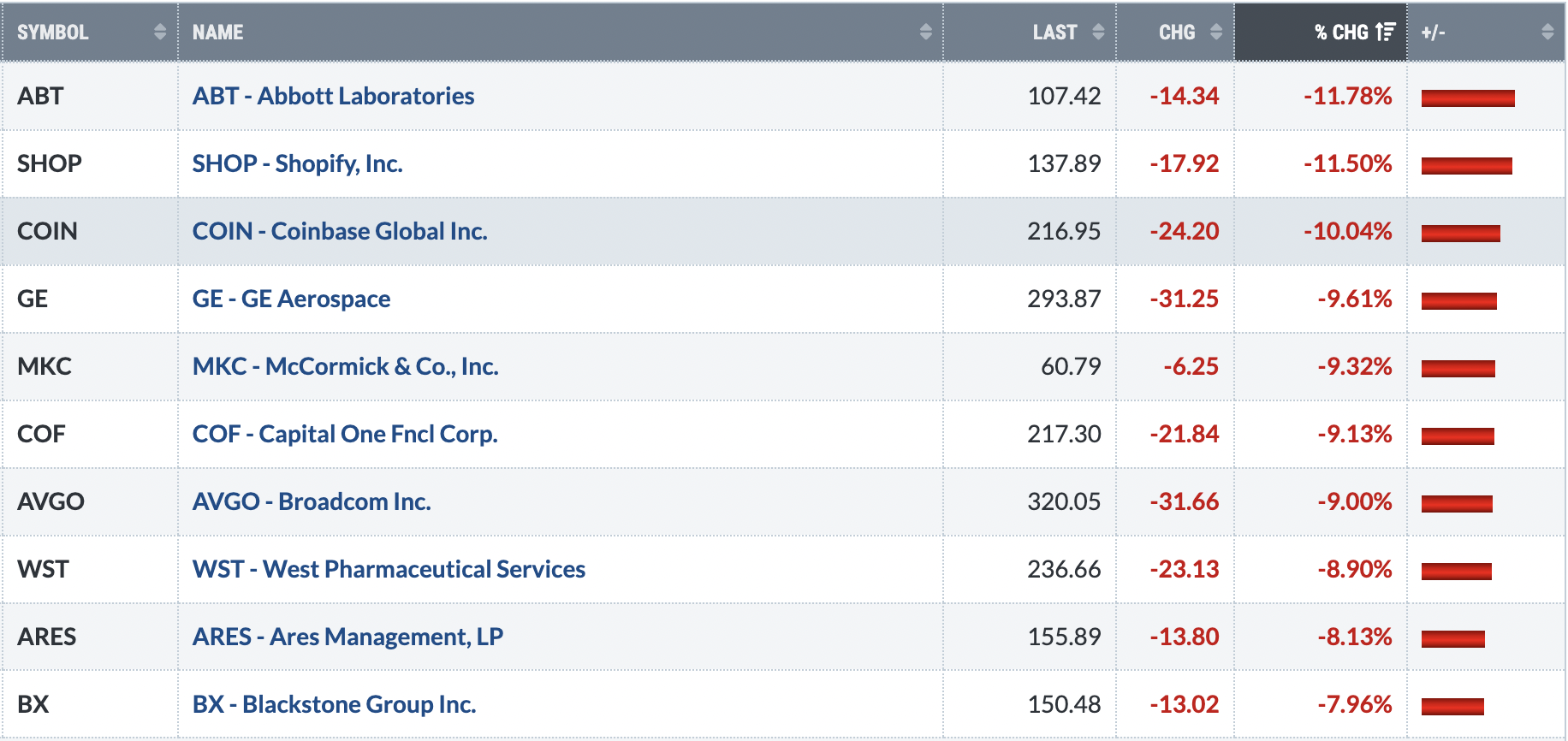Click the SYMBOL column sort arrows
This screenshot has width=1568, height=741.
tap(160, 33)
